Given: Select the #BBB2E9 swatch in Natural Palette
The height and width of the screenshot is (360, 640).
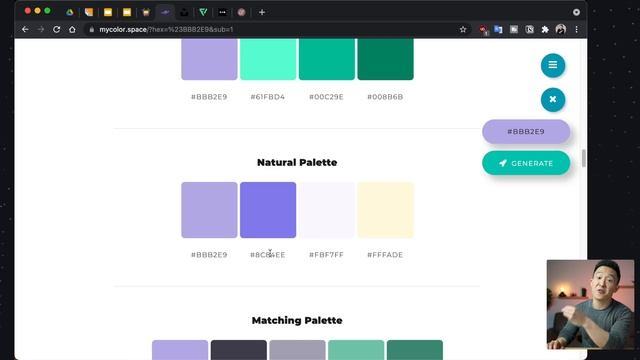Looking at the screenshot, I should coord(209,210).
